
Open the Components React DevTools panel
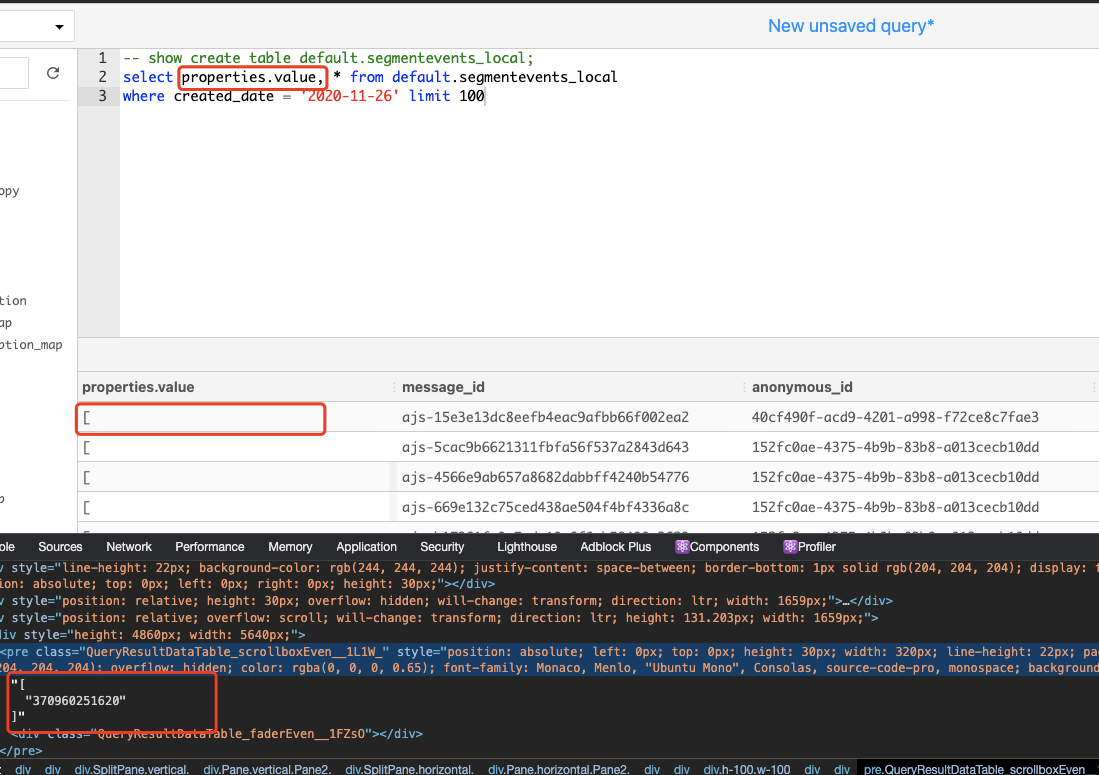click(717, 547)
